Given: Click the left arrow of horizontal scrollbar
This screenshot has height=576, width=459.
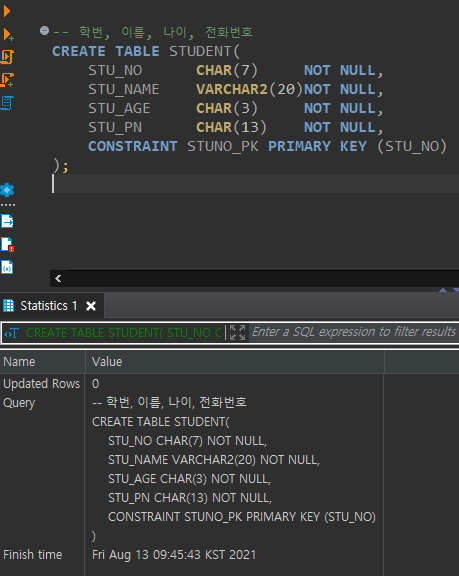Looking at the screenshot, I should 58,278.
